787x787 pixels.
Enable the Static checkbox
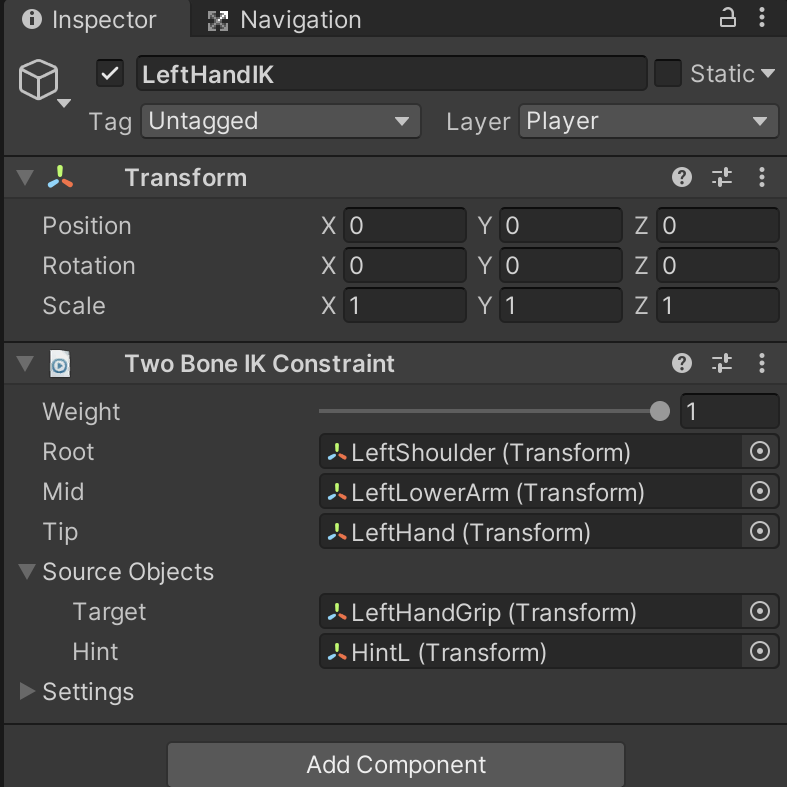[x=667, y=73]
